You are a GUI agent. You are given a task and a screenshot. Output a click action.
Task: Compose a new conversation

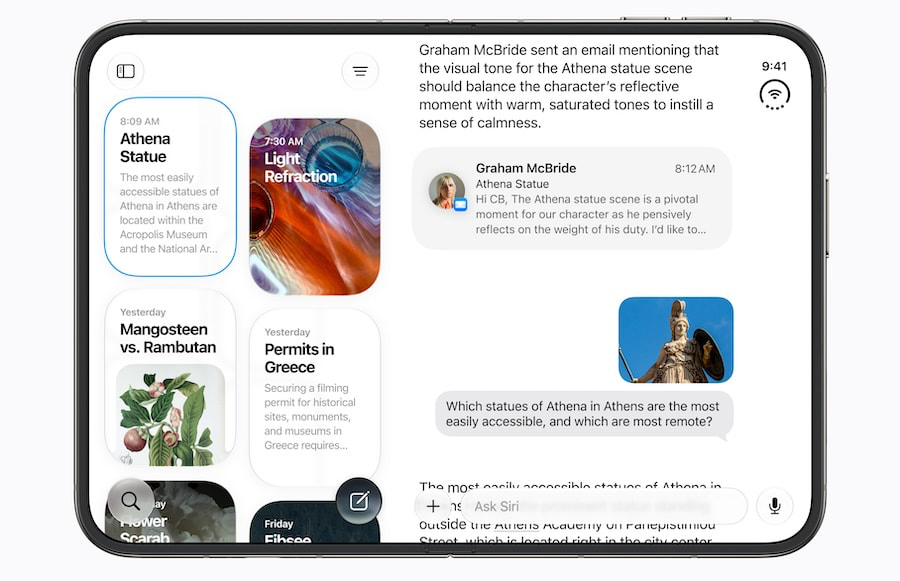coord(359,501)
